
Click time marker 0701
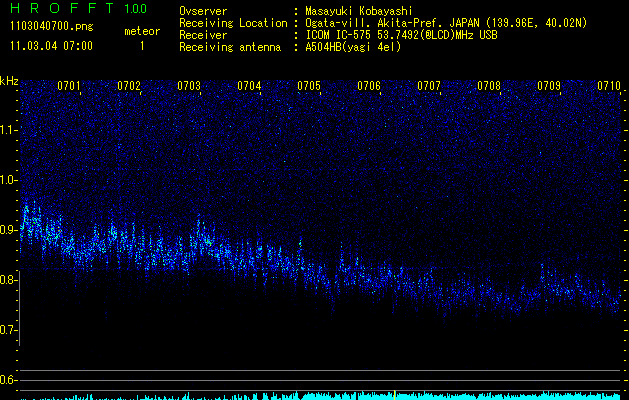pyautogui.click(x=69, y=86)
